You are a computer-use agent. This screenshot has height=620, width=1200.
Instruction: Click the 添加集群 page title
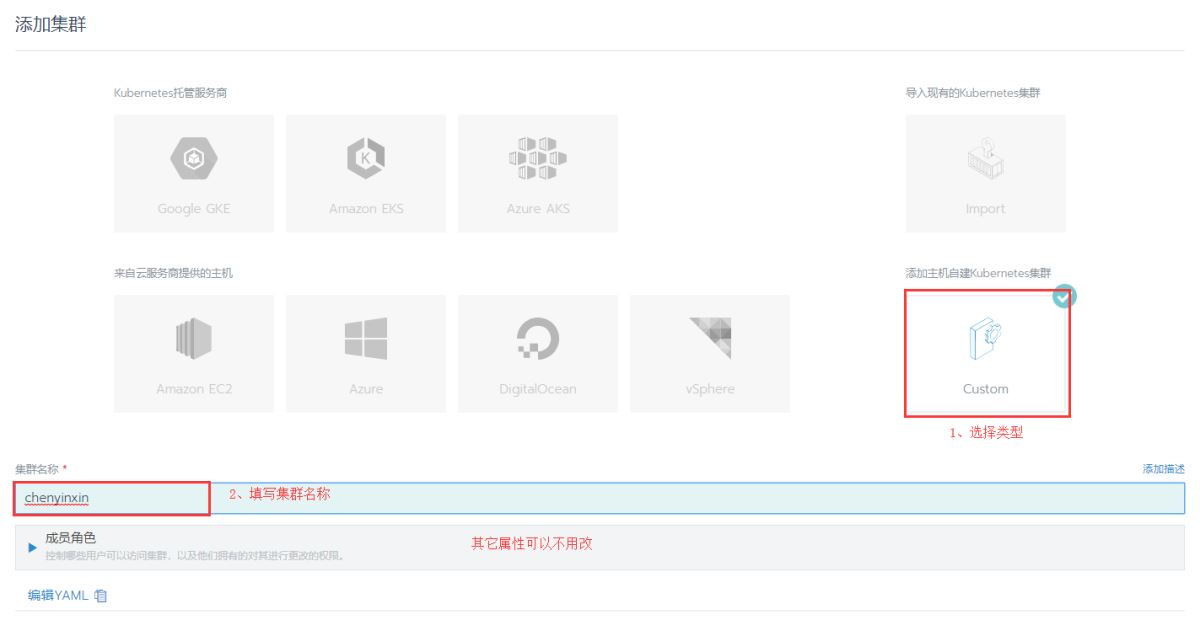point(50,24)
